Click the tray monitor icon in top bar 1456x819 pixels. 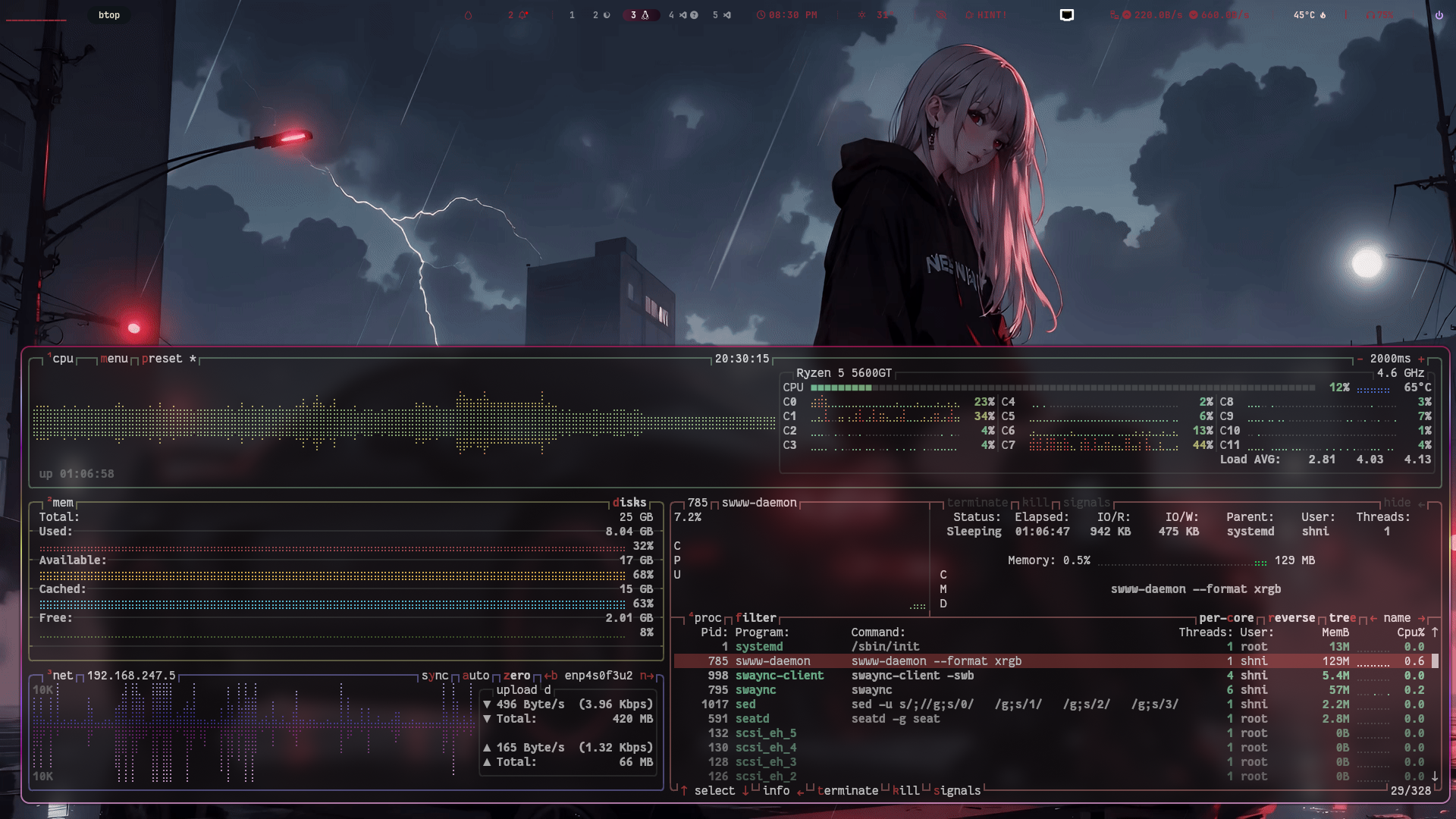(1066, 15)
